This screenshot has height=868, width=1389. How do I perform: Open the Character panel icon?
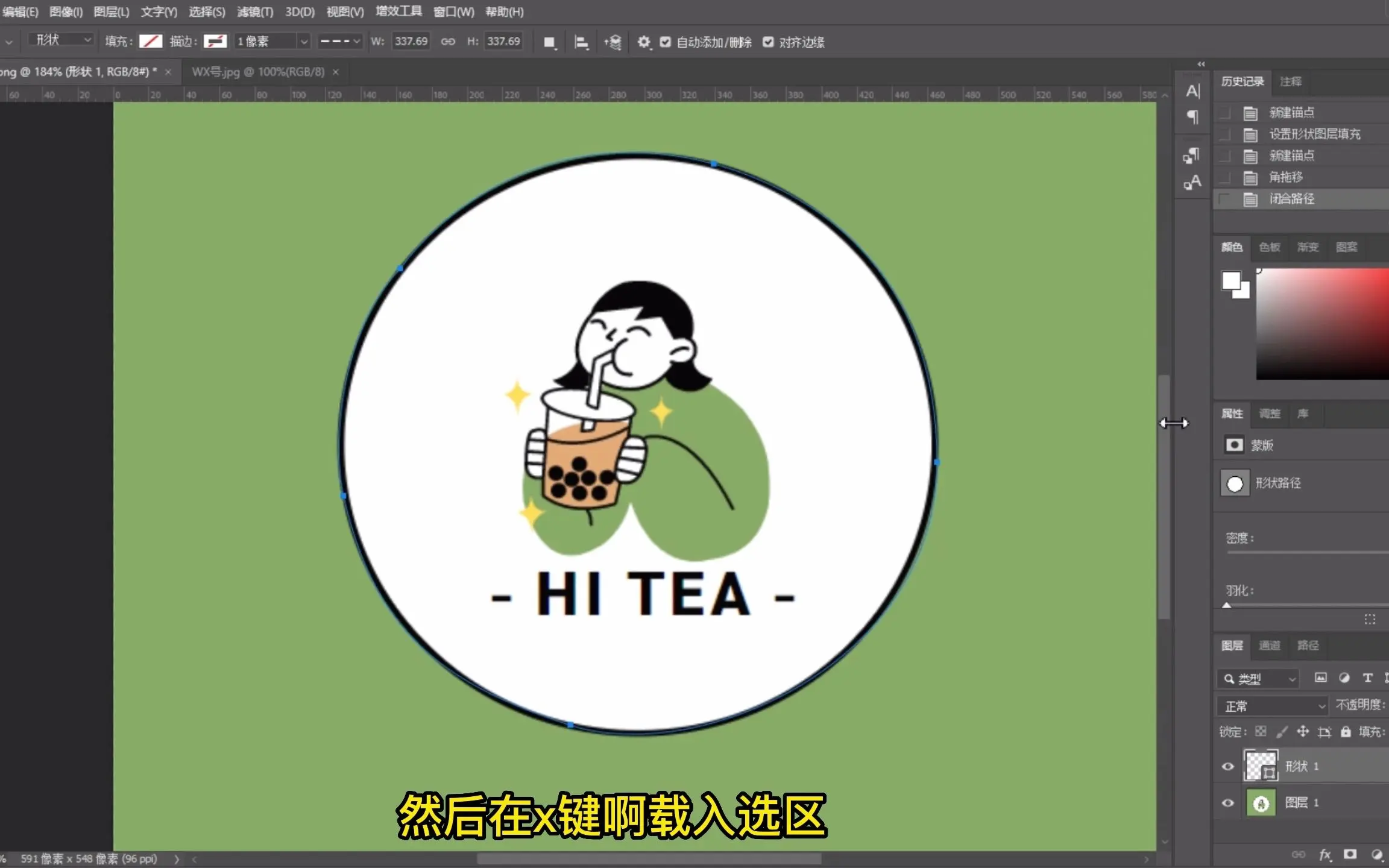click(1192, 91)
